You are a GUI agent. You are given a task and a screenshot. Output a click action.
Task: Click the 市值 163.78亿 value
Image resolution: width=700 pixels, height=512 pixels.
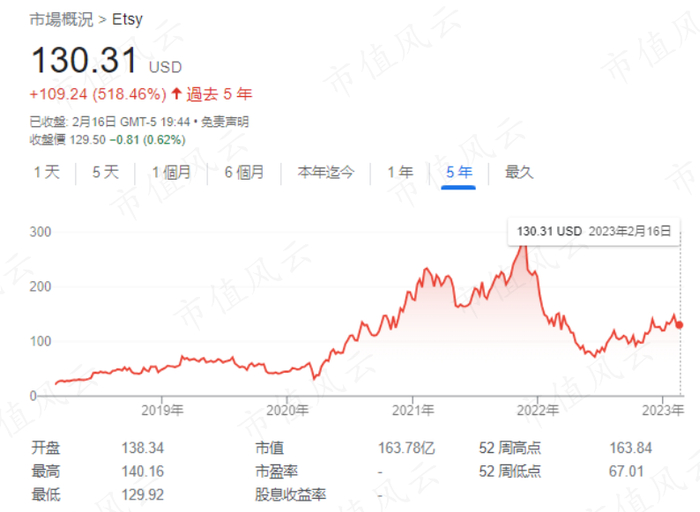point(407,448)
